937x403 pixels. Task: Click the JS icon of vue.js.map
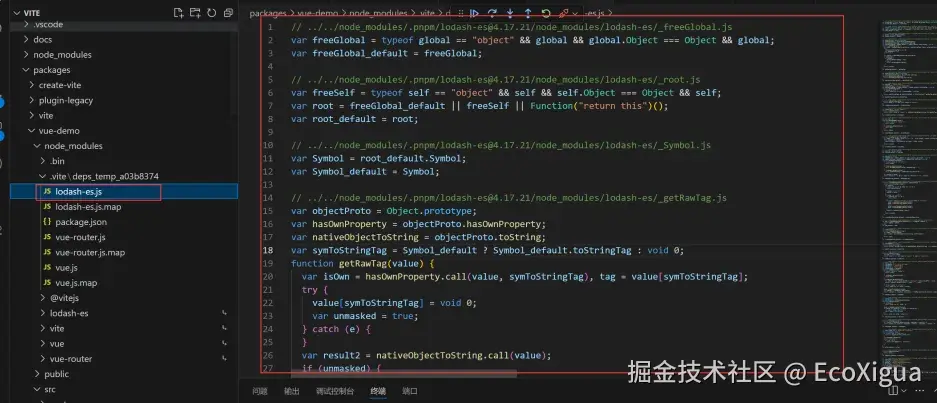click(47, 283)
